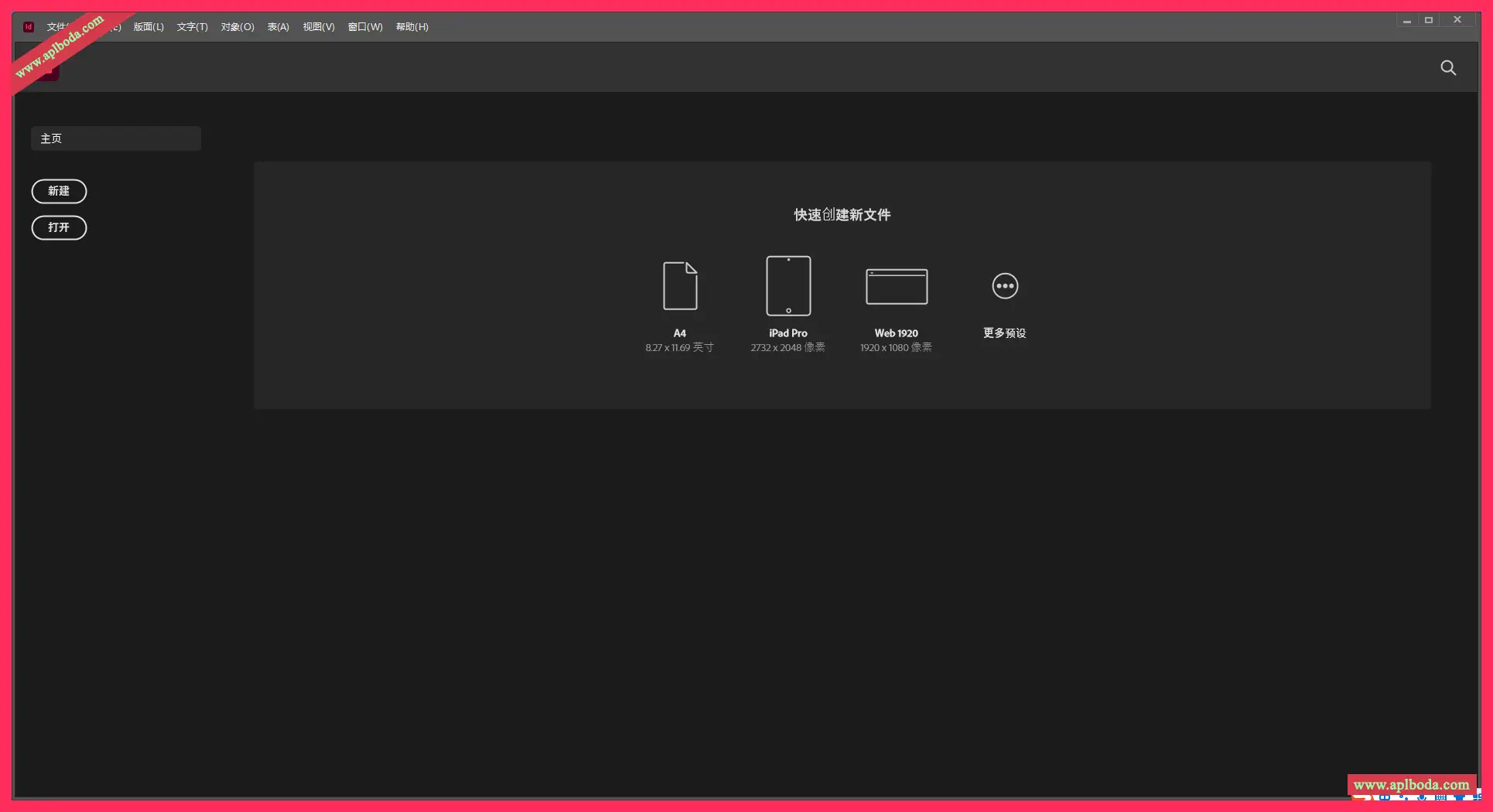This screenshot has width=1493, height=812.
Task: Minimize the InDesign window
Action: tap(1407, 21)
